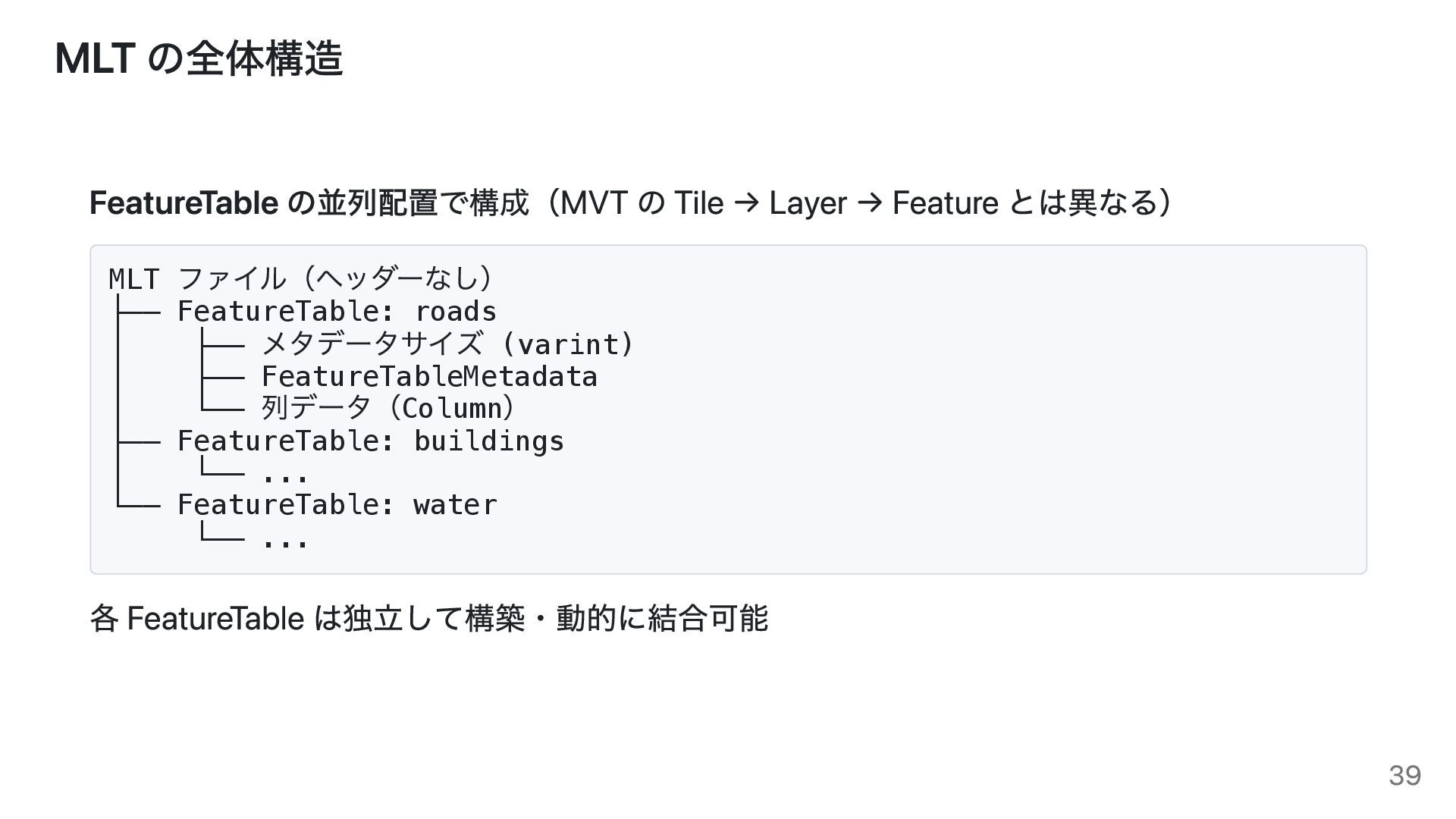Viewport: 1456px width, 819px height.
Task: Select the "列データ（Column）" tree entry
Action: (388, 409)
